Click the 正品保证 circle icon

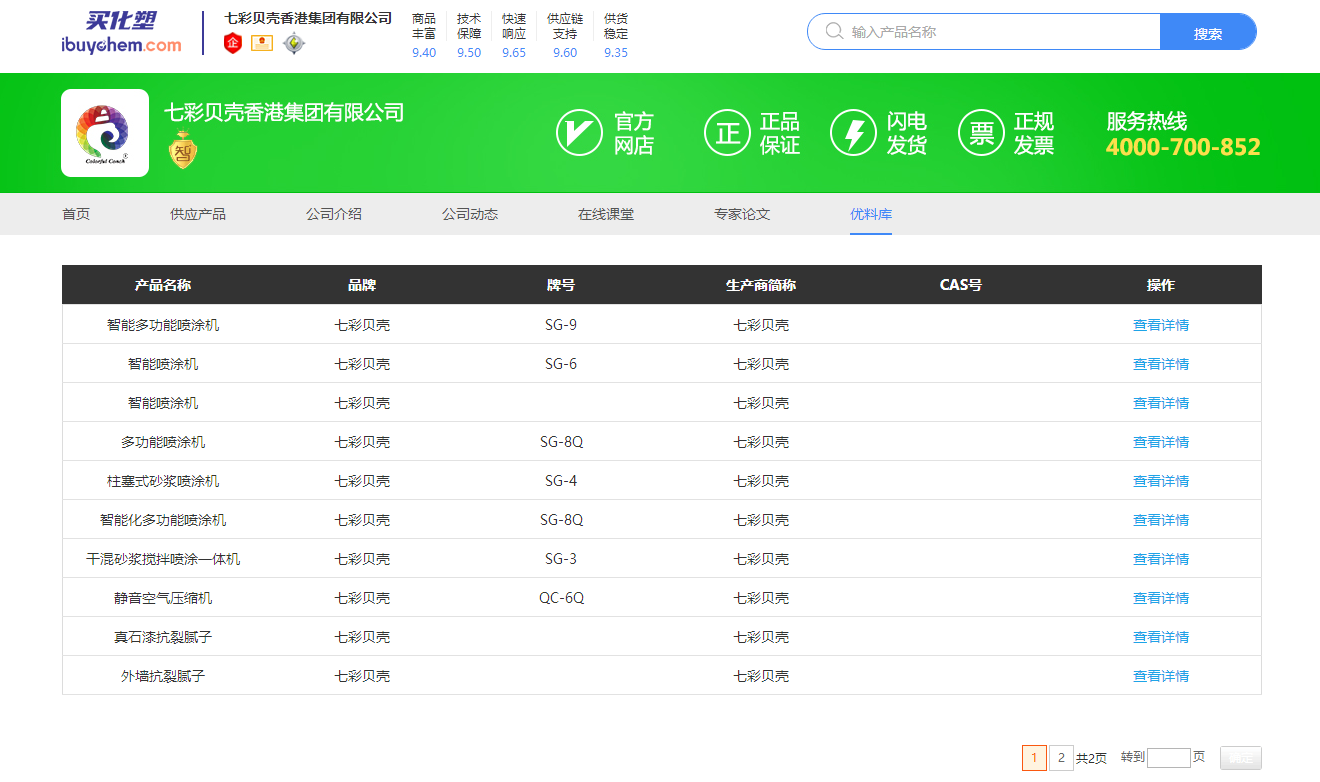point(727,133)
